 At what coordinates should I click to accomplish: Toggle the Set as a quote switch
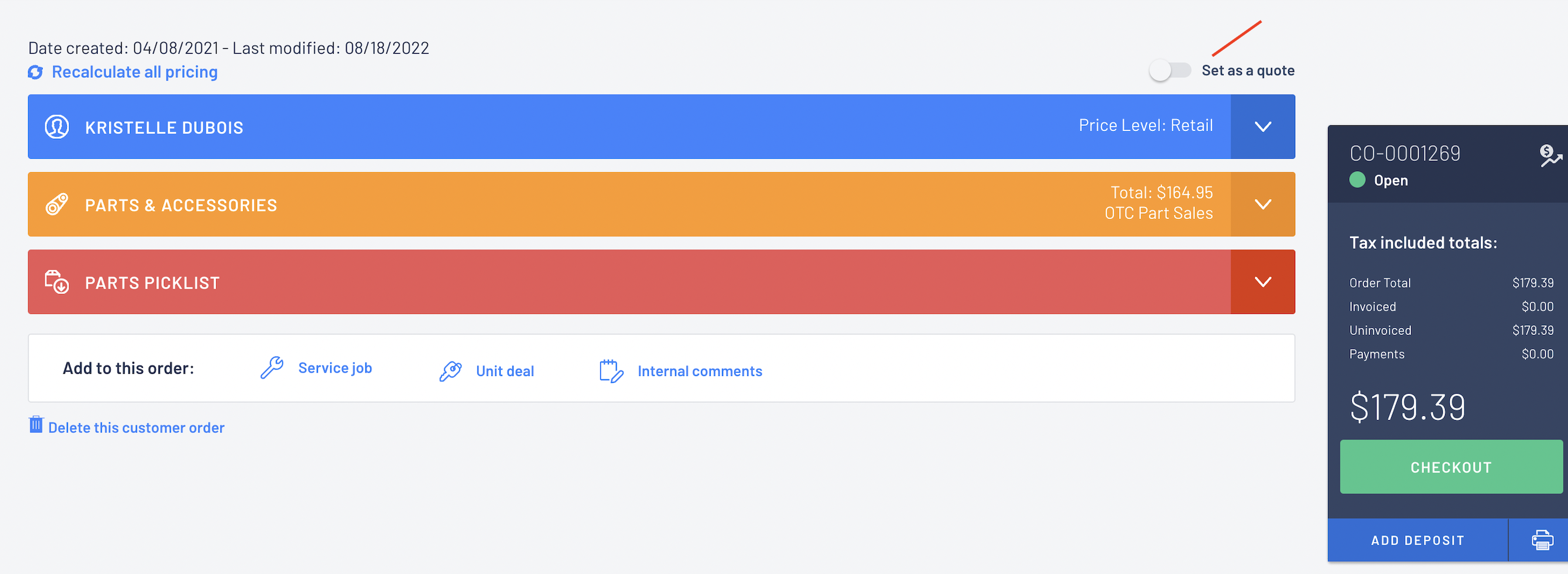click(x=1169, y=71)
